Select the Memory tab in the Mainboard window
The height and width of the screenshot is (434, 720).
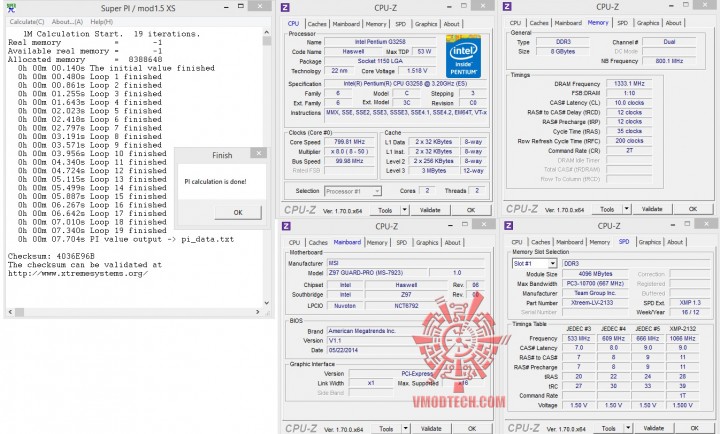(377, 242)
